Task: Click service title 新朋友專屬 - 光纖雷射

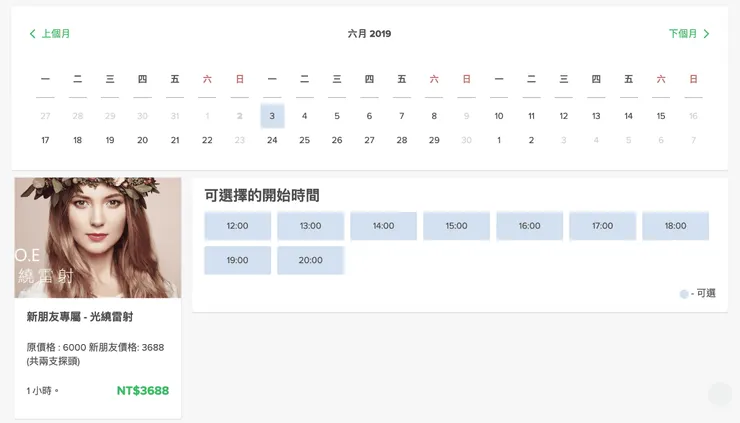Action: coord(80,317)
